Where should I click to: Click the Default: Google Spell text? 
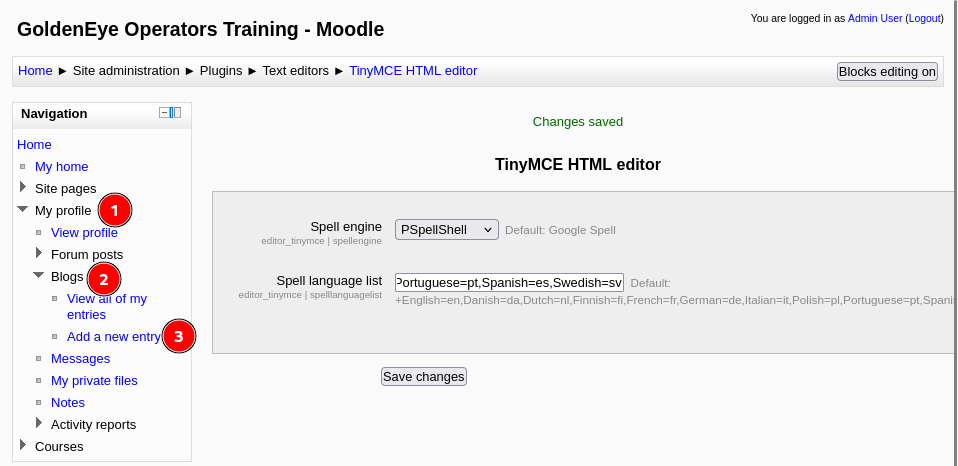[x=560, y=230]
